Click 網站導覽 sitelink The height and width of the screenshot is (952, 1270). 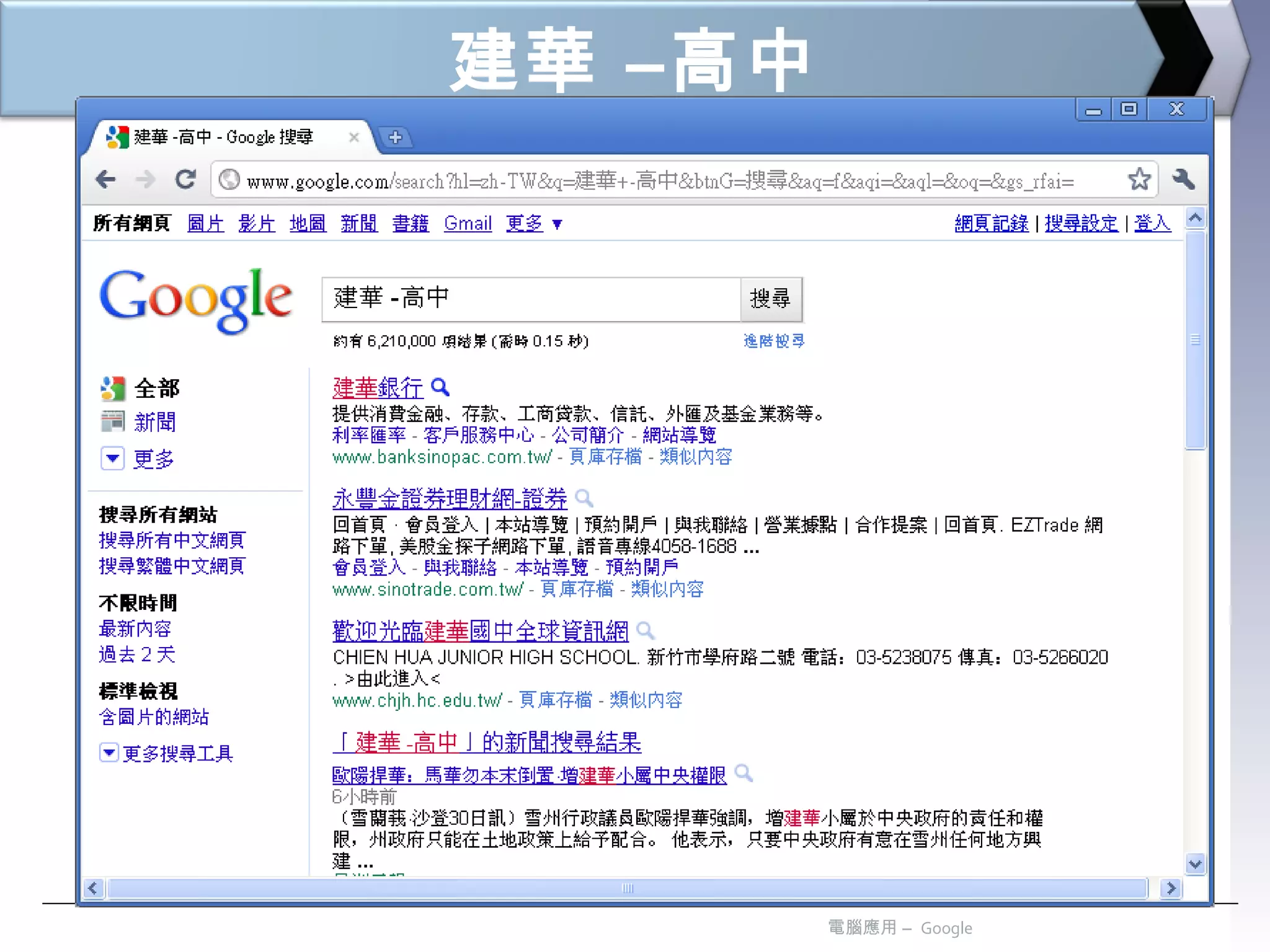[x=679, y=435]
